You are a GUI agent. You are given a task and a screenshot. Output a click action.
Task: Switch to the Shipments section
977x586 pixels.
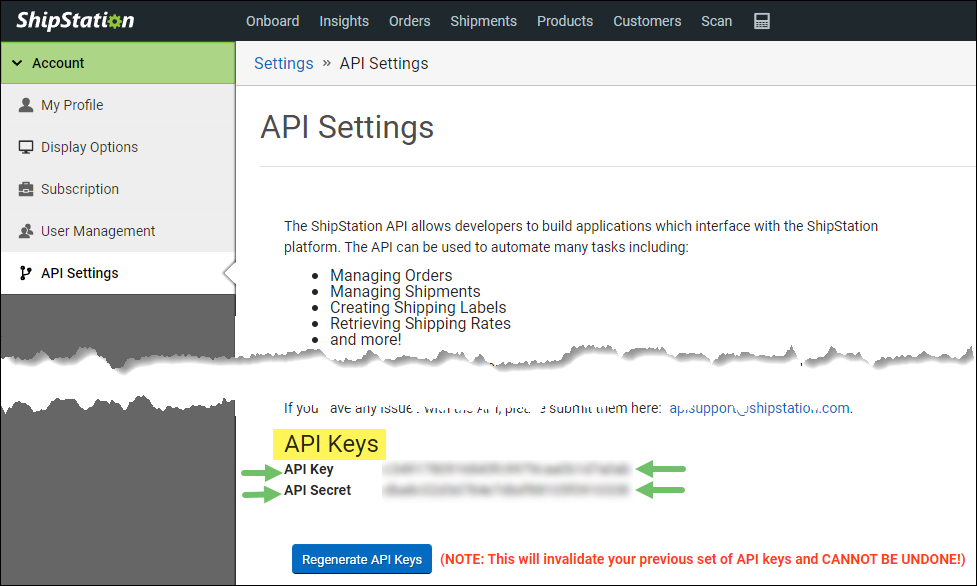click(x=483, y=21)
